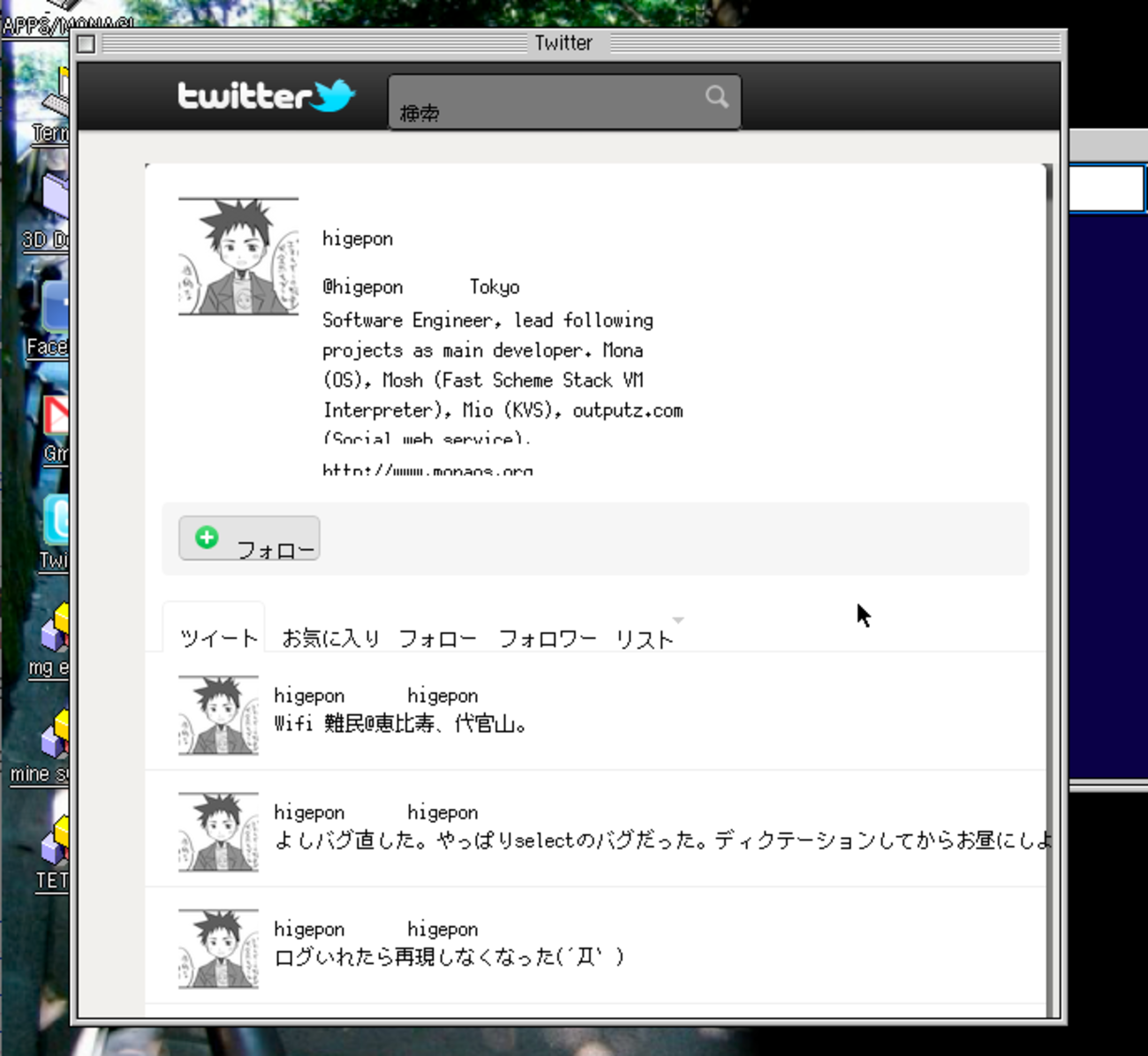1148x1056 pixels.
Task: Focus the 検索 search field
Action: pyautogui.click(x=564, y=102)
